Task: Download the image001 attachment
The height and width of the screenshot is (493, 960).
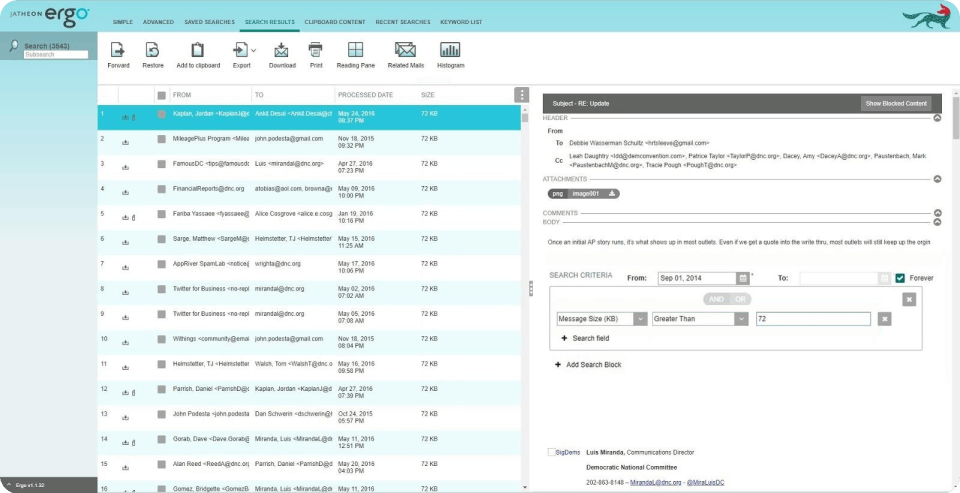Action: [x=612, y=194]
